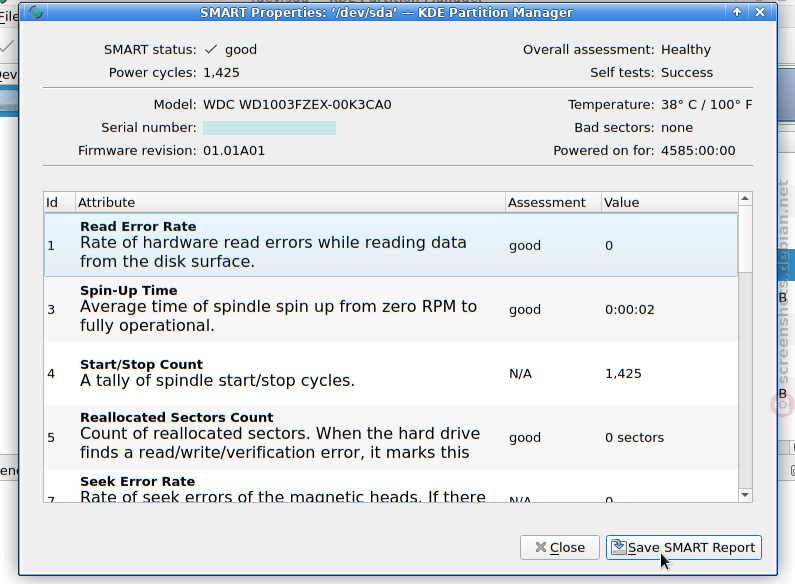795x584 pixels.
Task: Click the X in the title bar
Action: (x=760, y=12)
